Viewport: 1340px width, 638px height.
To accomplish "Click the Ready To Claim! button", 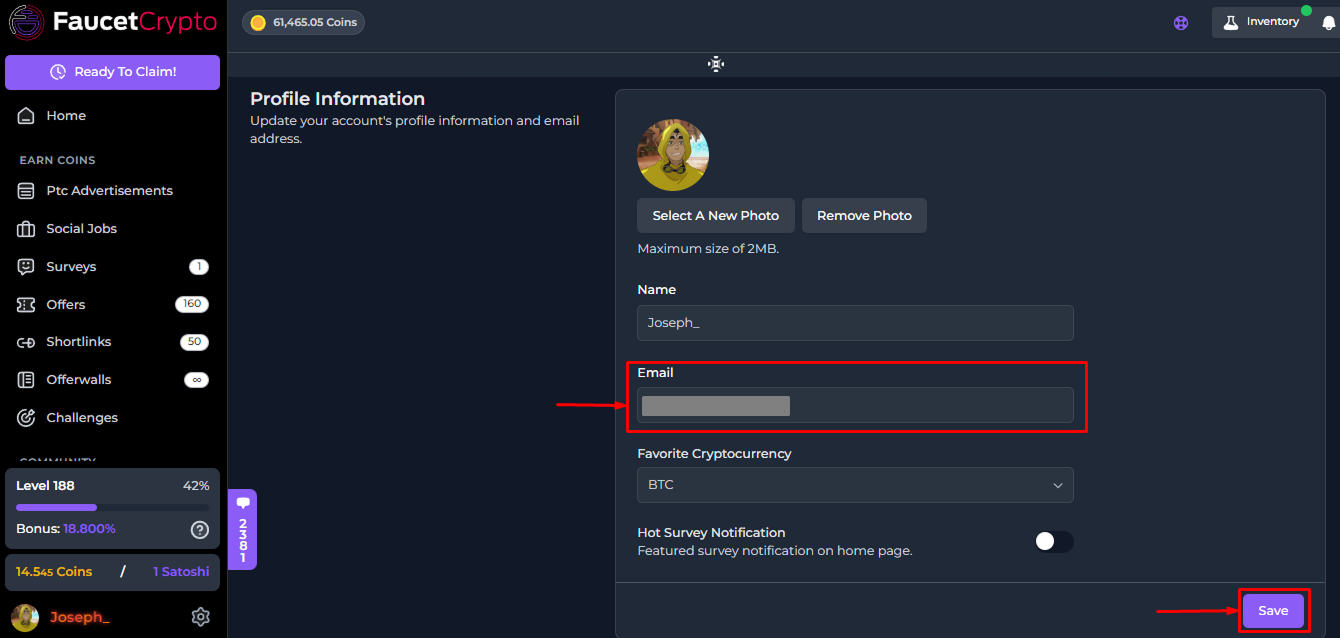I will (x=112, y=72).
